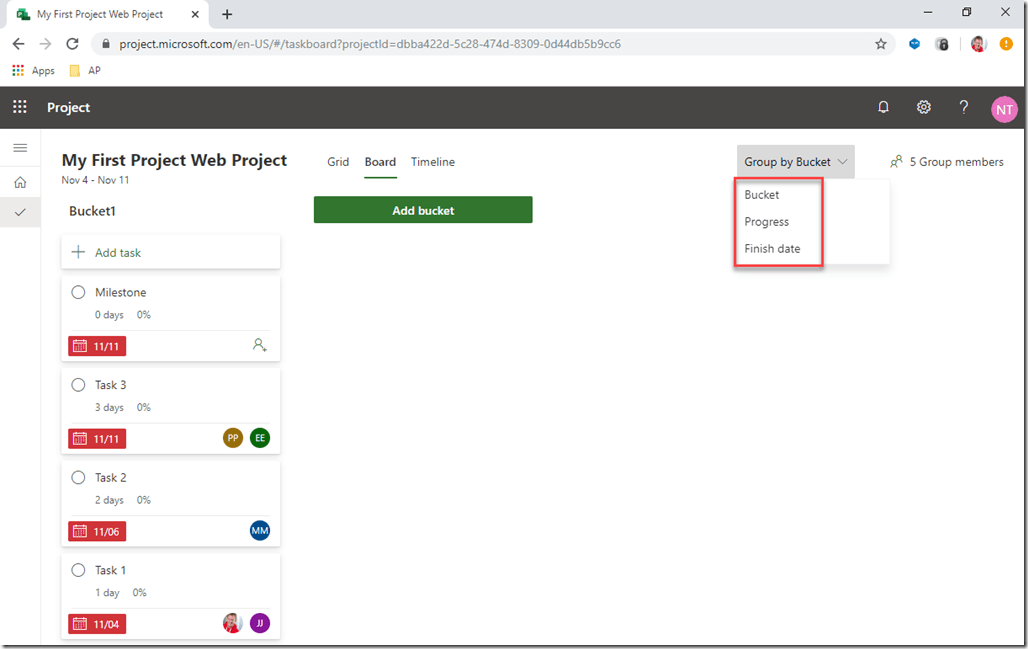Switch to the Timeline tab

click(x=432, y=162)
